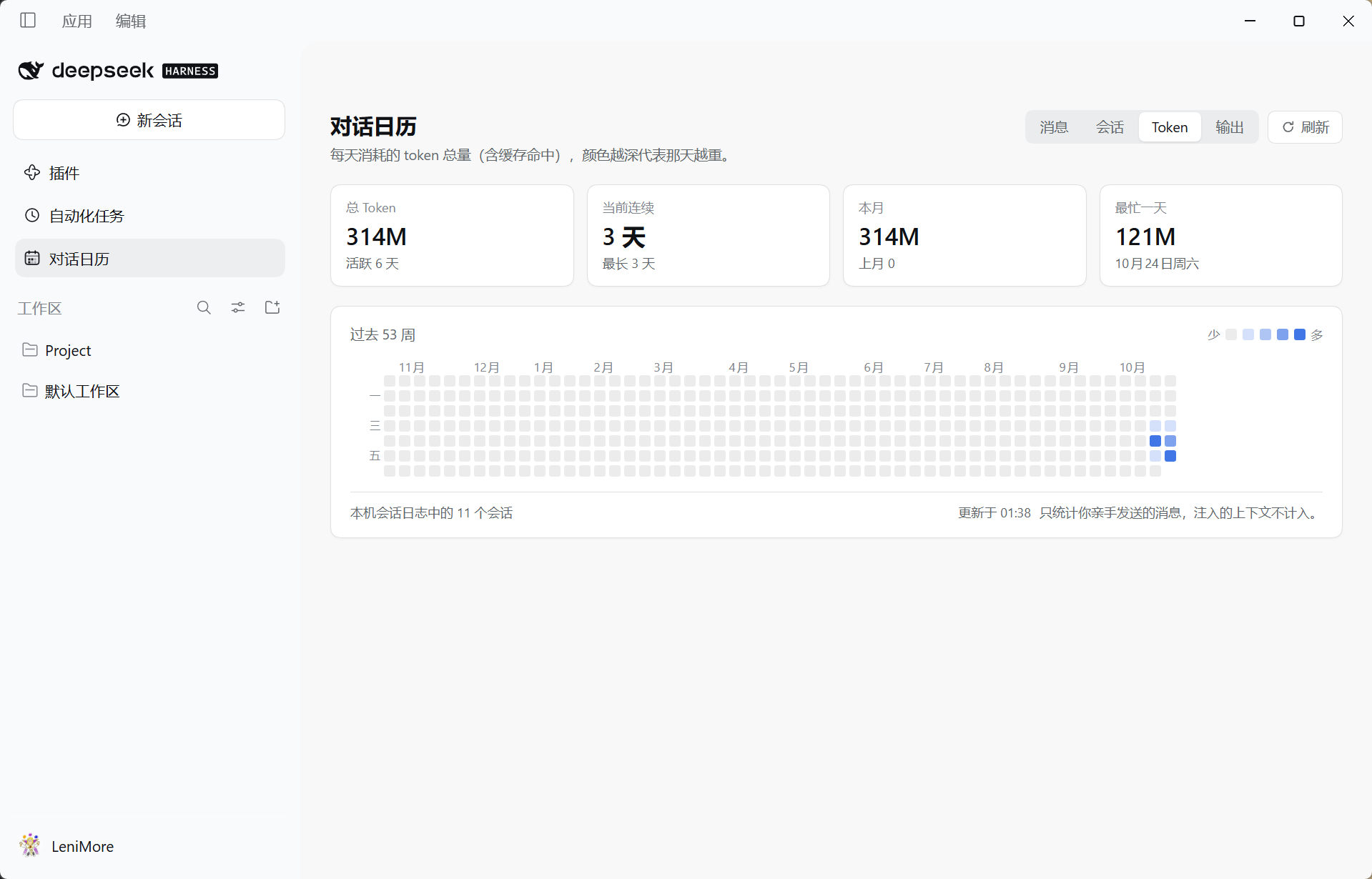Close the application window
Screen dimensions: 1372x879
click(1348, 21)
